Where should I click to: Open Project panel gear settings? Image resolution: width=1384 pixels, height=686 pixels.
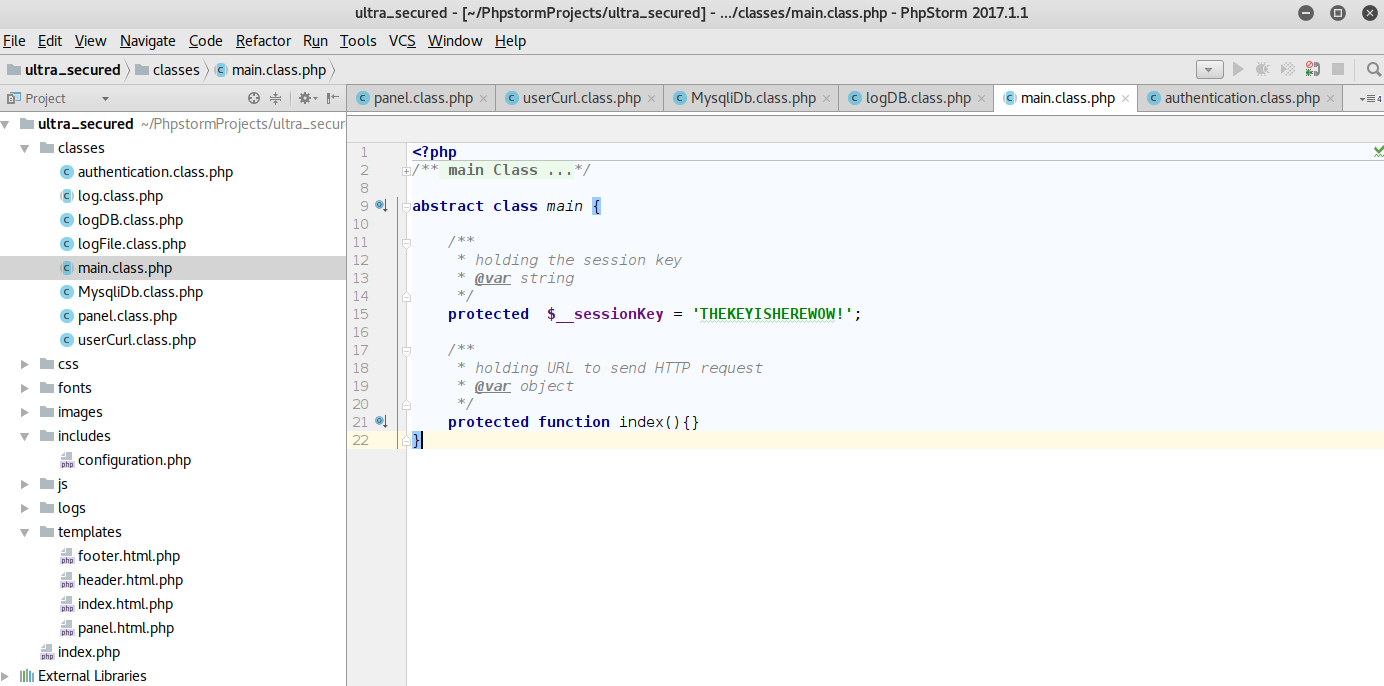coord(307,98)
